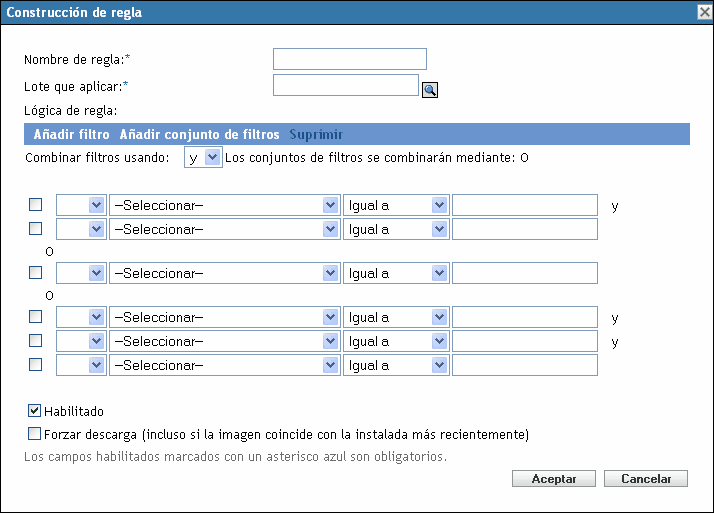Close the Construcción de regla dialog
The height and width of the screenshot is (514, 714).
tap(704, 12)
